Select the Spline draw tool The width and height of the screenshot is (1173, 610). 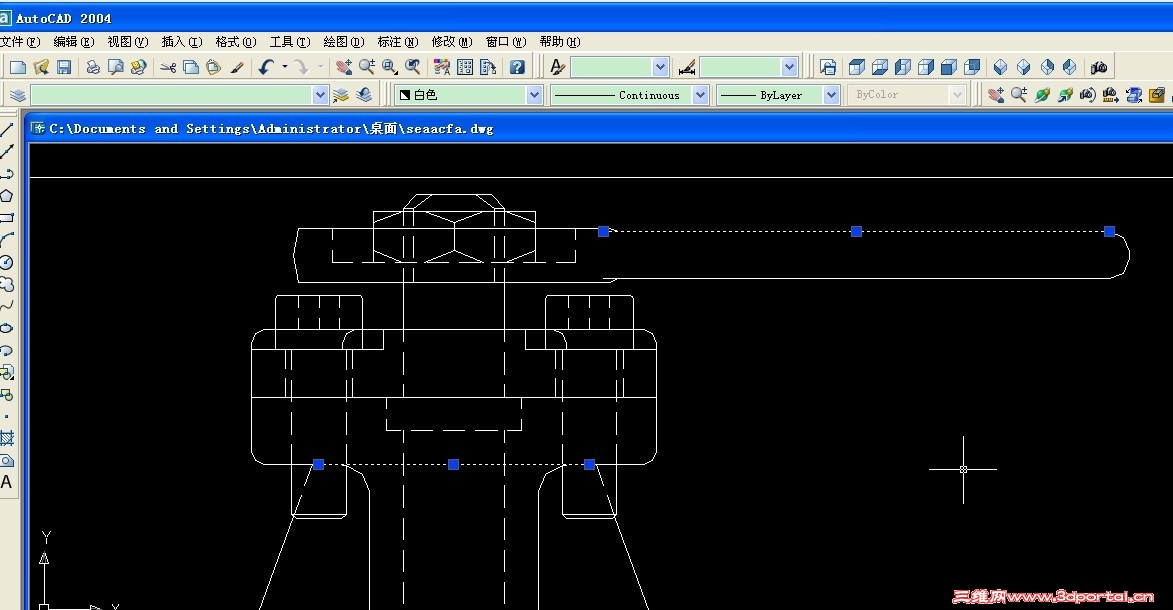point(7,305)
